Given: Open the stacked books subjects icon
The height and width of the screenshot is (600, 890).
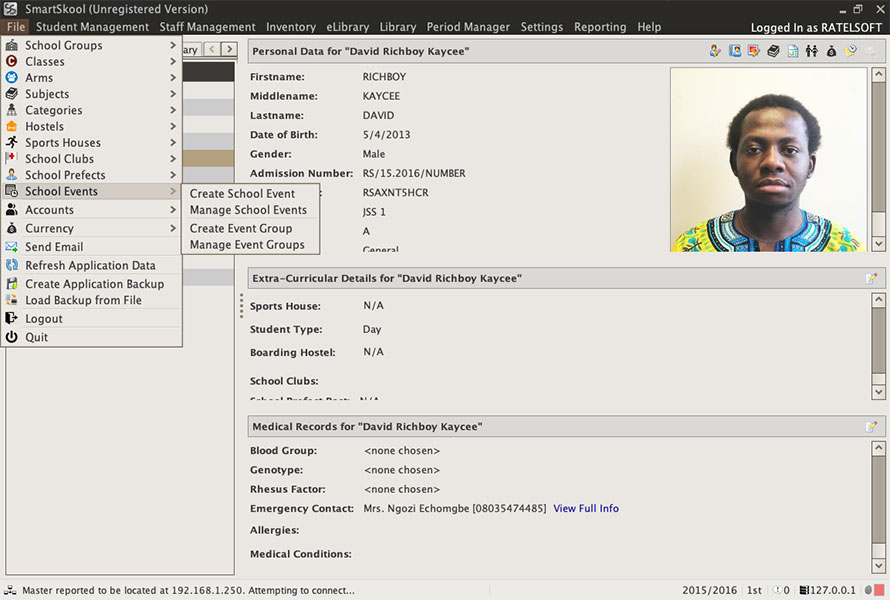Looking at the screenshot, I should click(773, 51).
